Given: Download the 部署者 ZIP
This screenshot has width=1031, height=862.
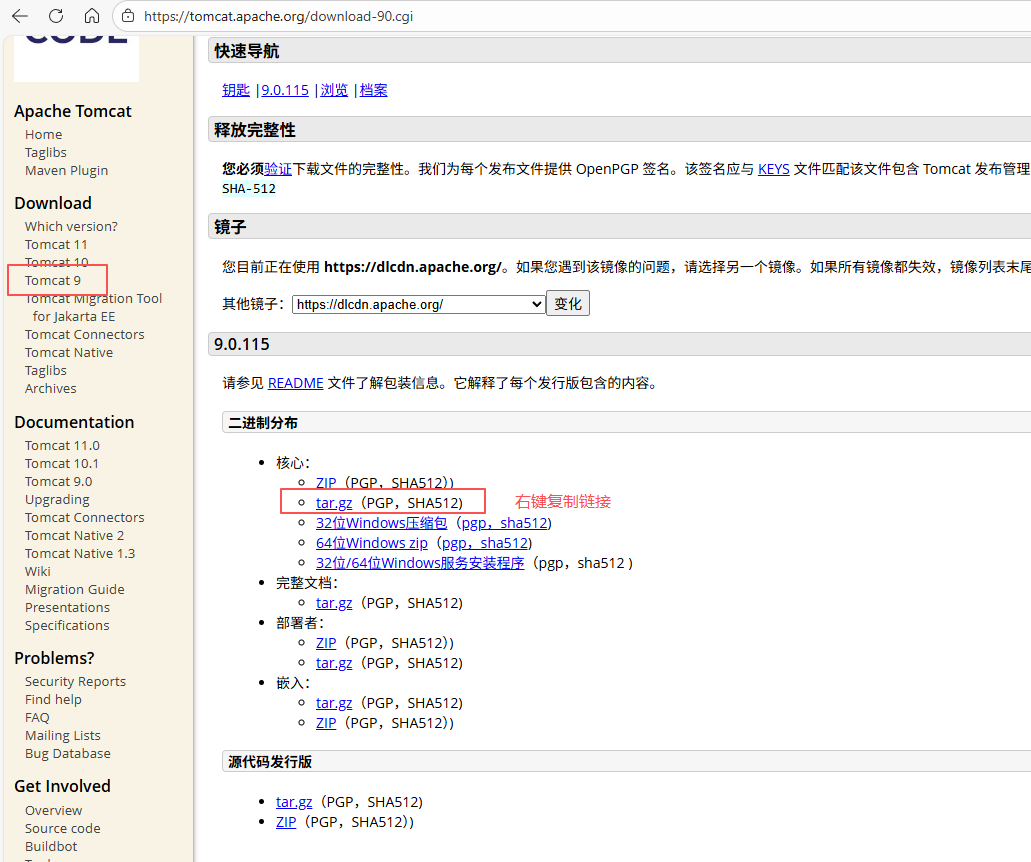Looking at the screenshot, I should (326, 643).
